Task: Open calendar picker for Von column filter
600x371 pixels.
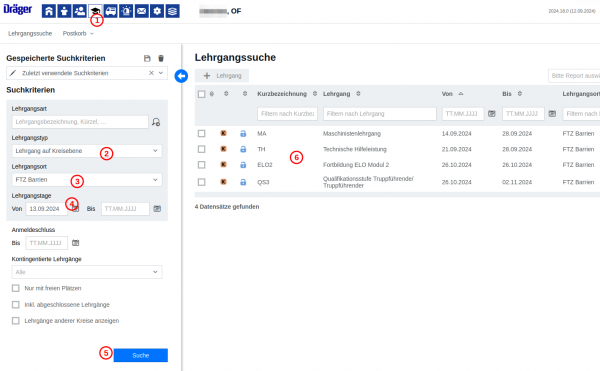Action: 492,114
